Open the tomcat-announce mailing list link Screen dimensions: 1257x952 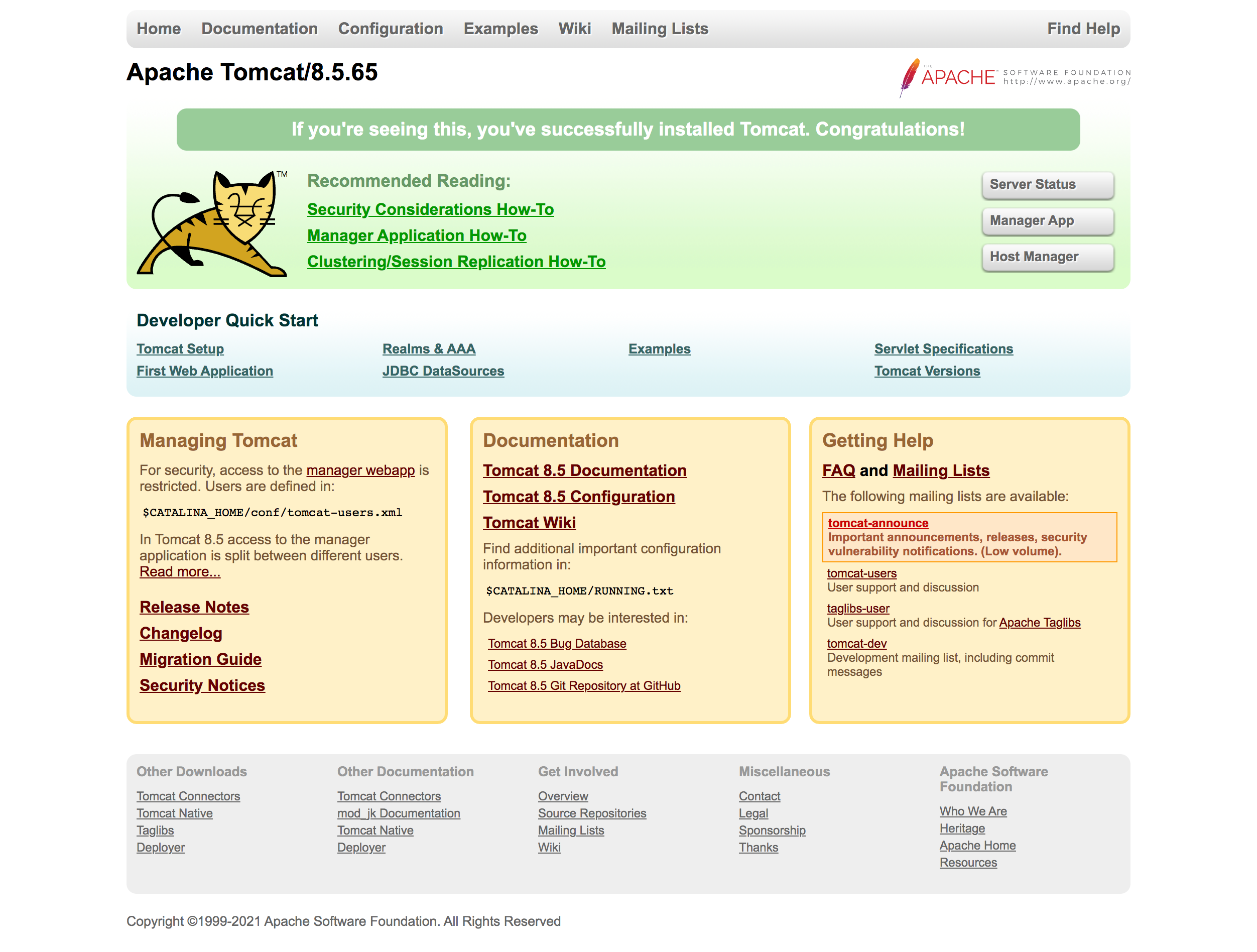coord(878,523)
